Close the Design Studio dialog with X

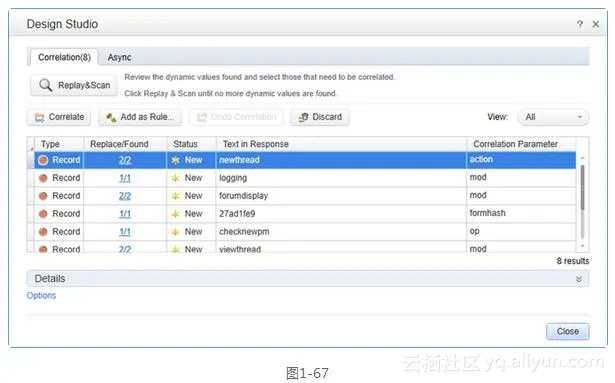click(x=595, y=24)
